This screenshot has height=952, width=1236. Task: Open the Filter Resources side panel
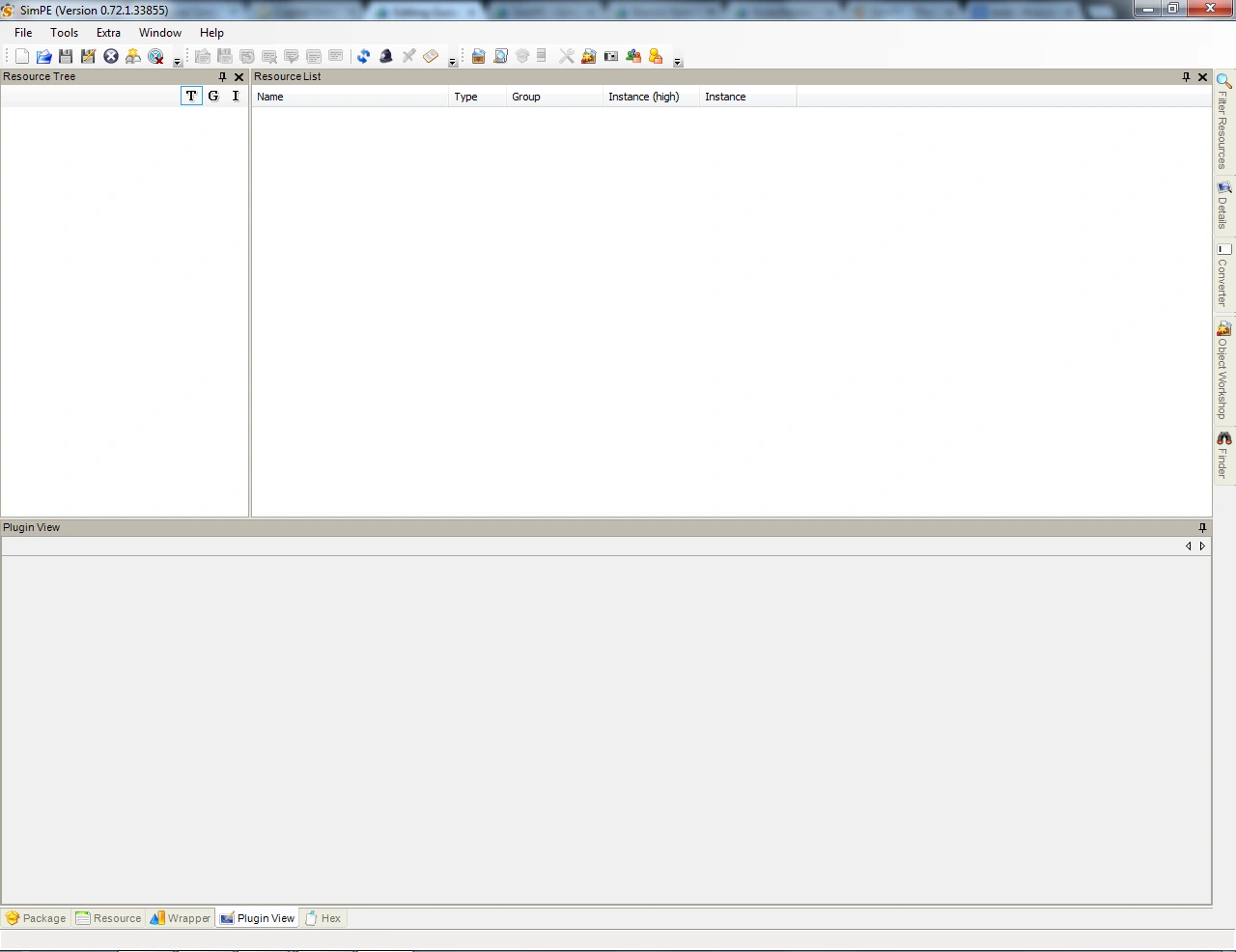[x=1223, y=122]
